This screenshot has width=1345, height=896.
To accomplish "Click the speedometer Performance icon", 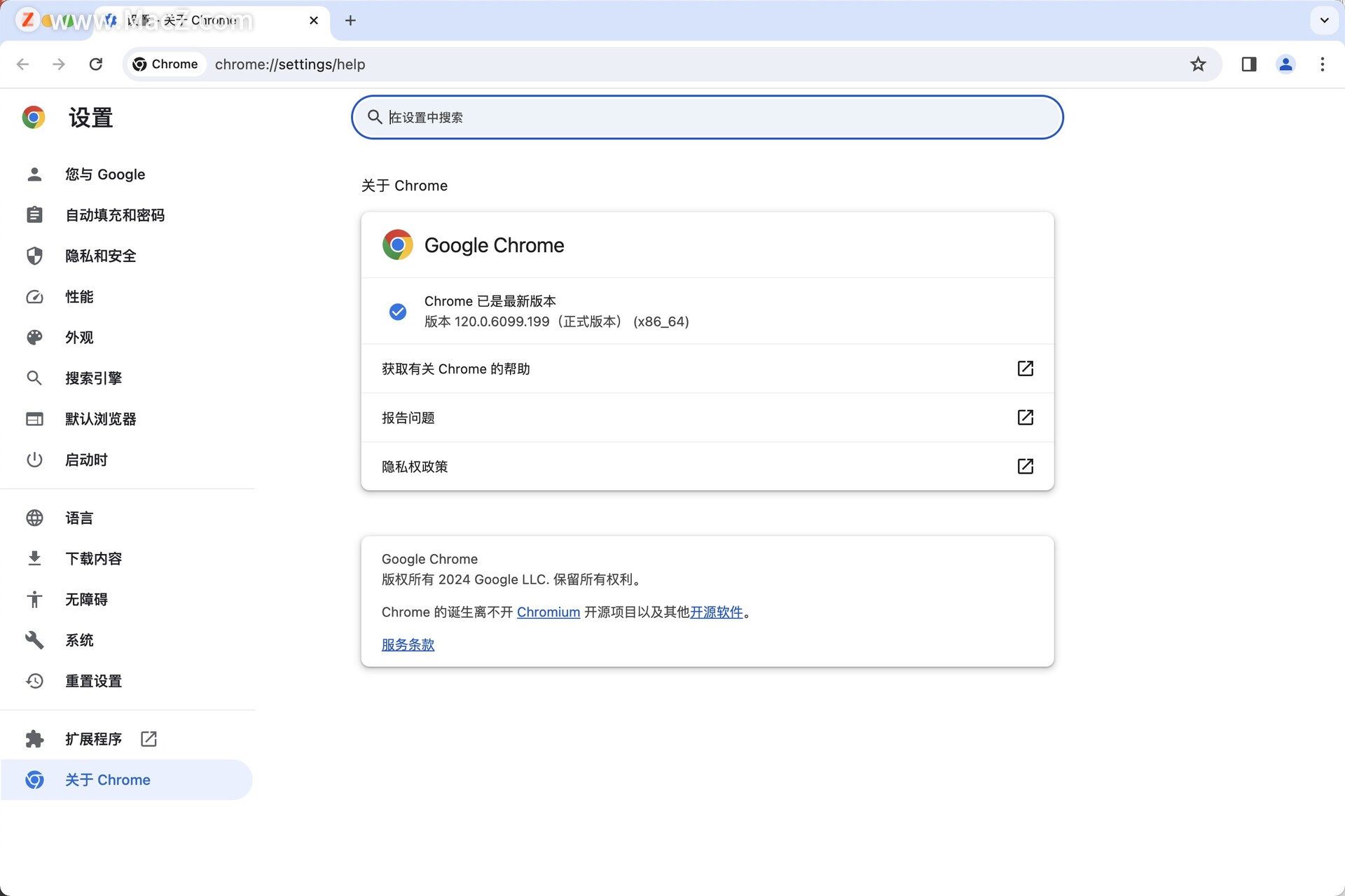I will (x=34, y=297).
